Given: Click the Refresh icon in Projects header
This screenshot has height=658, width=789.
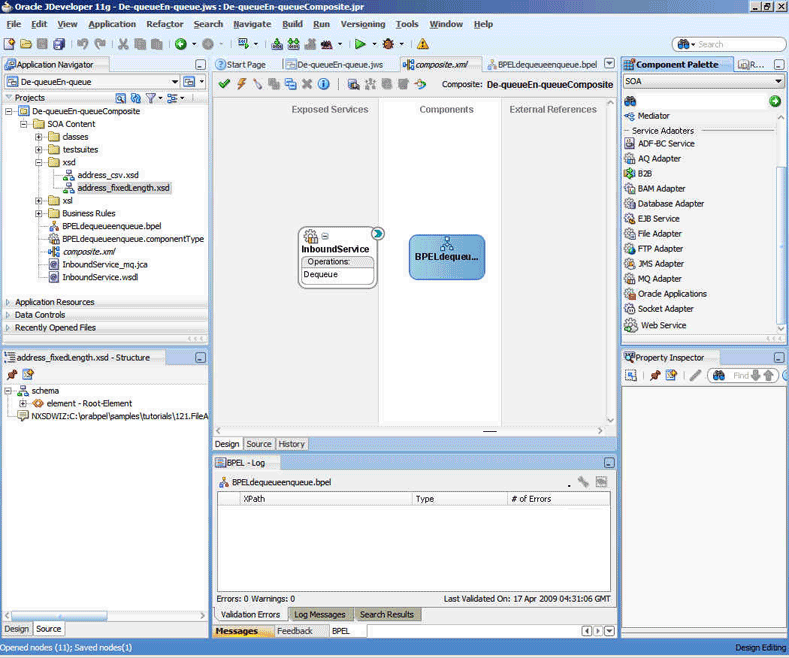Looking at the screenshot, I should (x=135, y=98).
